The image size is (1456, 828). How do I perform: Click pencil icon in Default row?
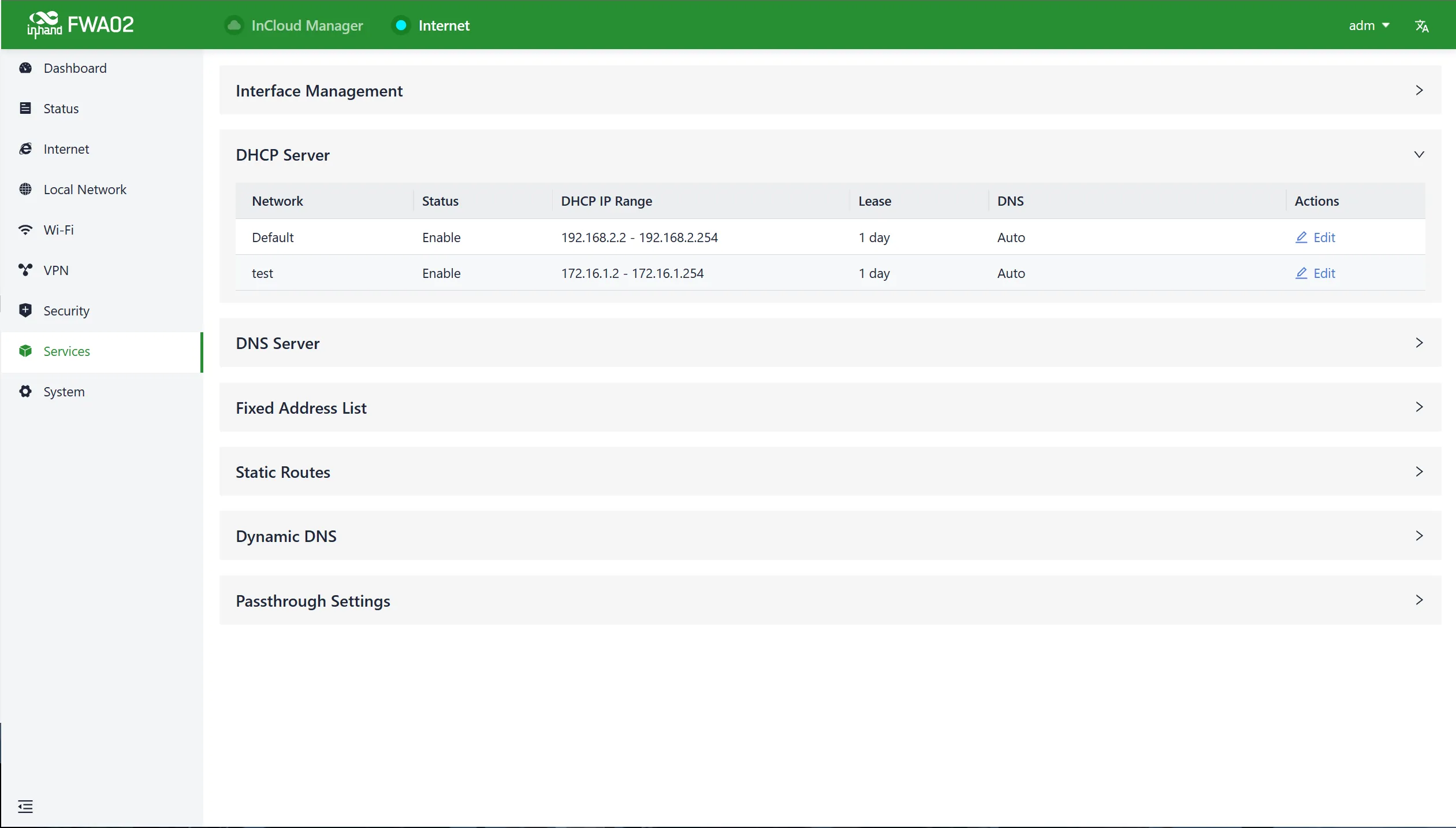tap(1301, 237)
